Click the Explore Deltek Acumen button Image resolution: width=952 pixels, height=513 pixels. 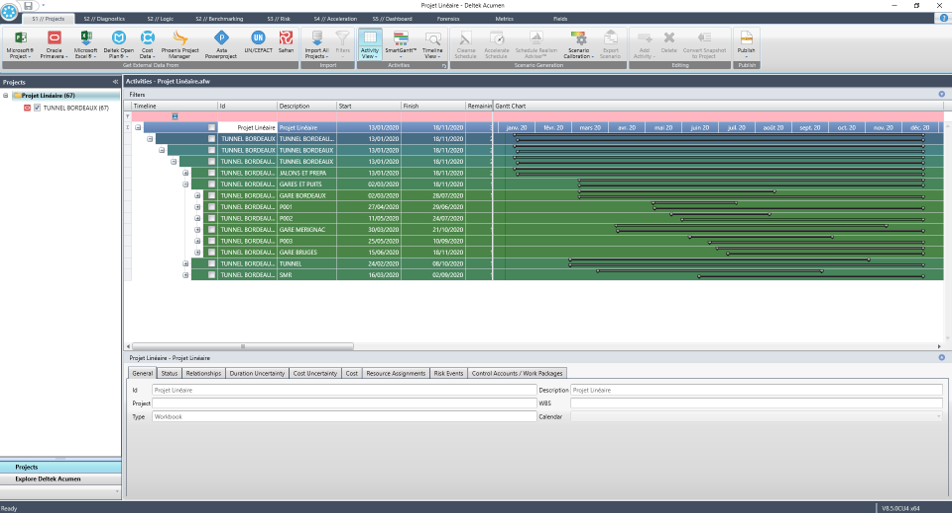click(x=61, y=479)
